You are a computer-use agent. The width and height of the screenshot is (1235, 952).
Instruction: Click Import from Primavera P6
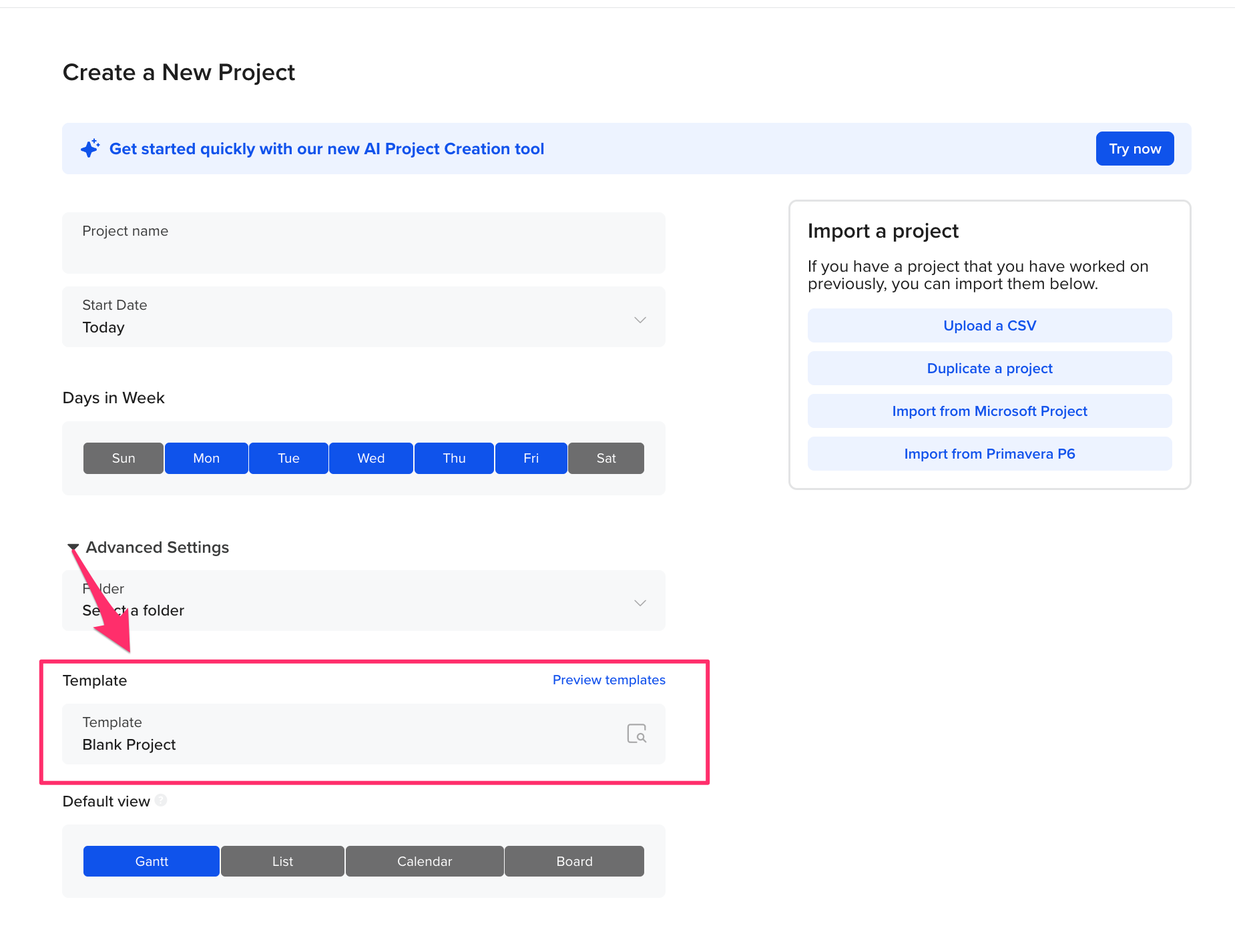pos(989,454)
